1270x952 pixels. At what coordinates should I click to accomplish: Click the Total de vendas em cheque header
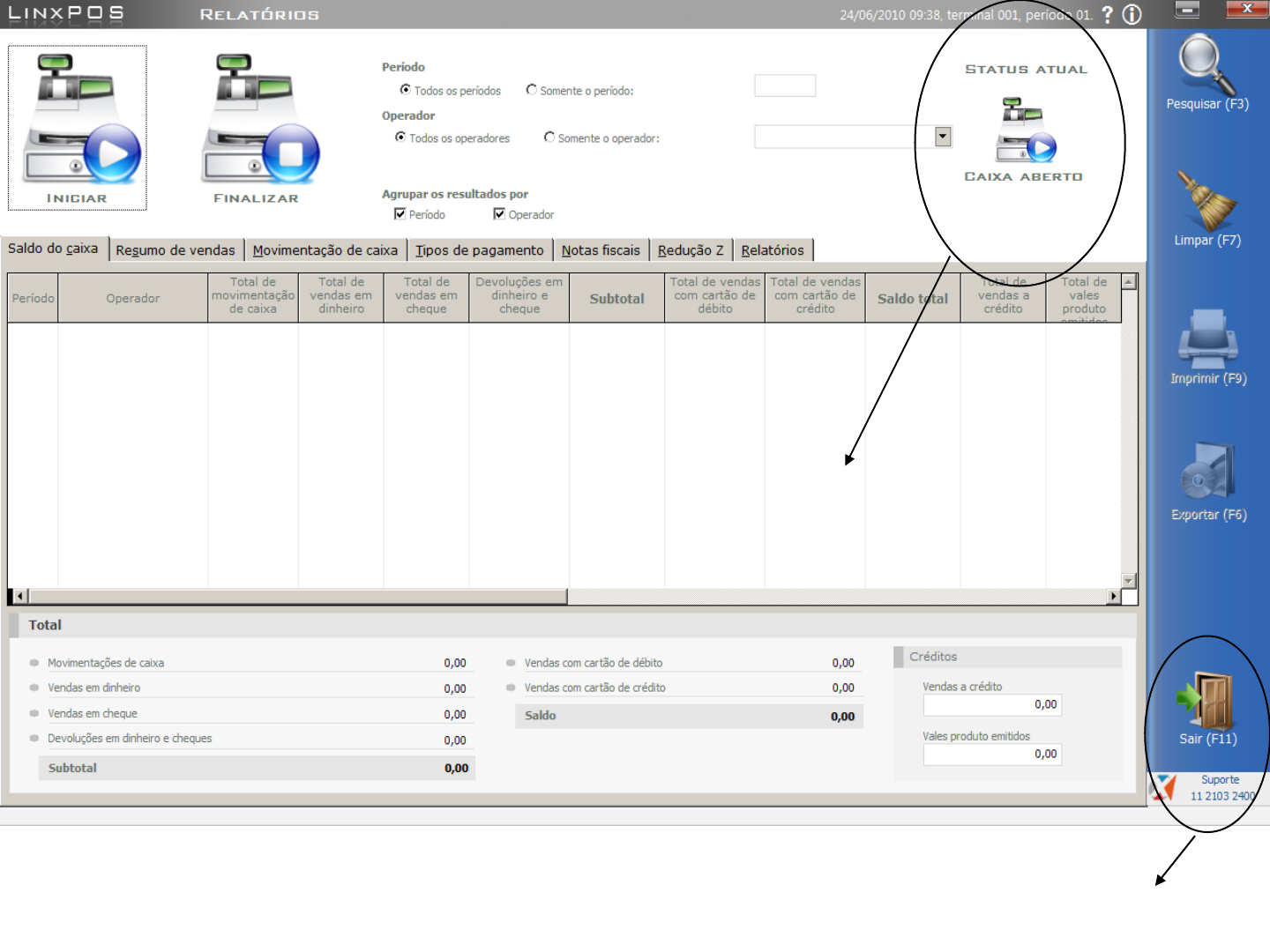pos(426,298)
